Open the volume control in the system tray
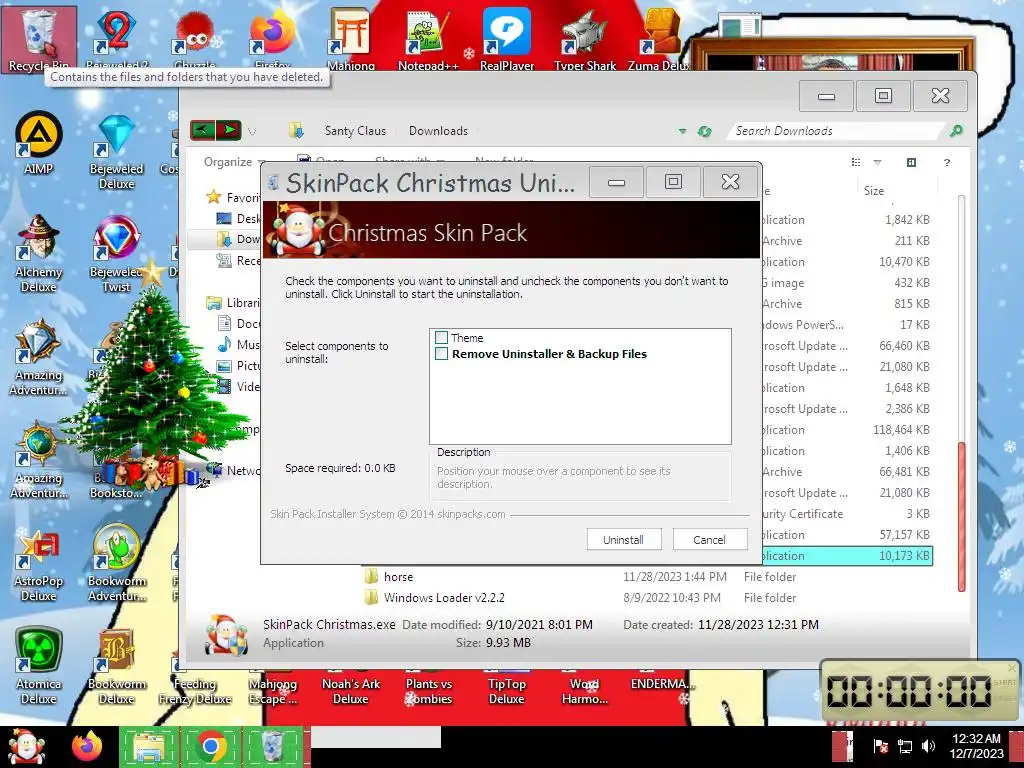Image resolution: width=1024 pixels, height=768 pixels. click(x=927, y=746)
